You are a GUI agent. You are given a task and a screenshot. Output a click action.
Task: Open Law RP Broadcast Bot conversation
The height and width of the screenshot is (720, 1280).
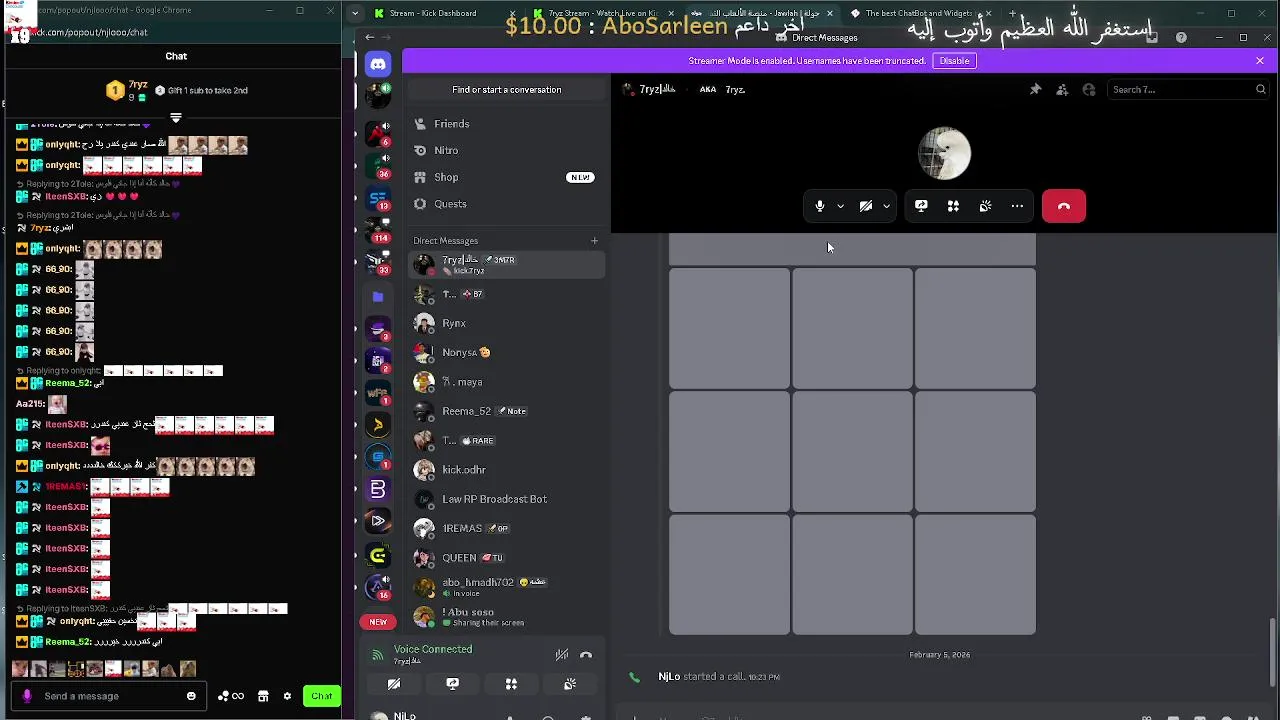click(506, 499)
